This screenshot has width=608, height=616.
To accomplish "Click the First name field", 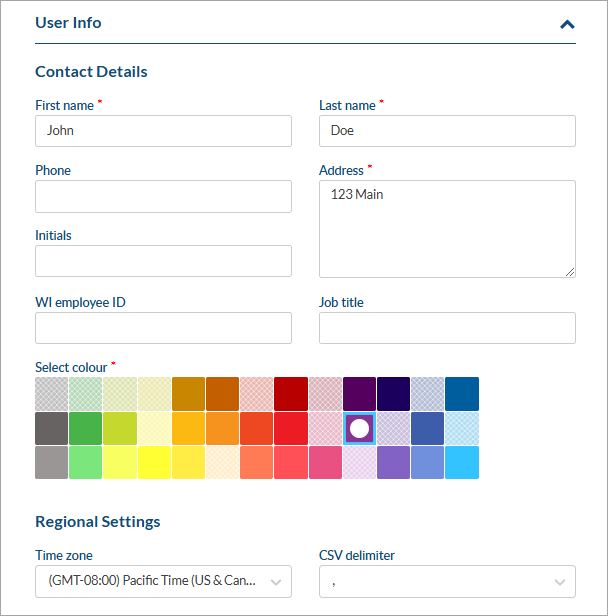I will point(163,131).
